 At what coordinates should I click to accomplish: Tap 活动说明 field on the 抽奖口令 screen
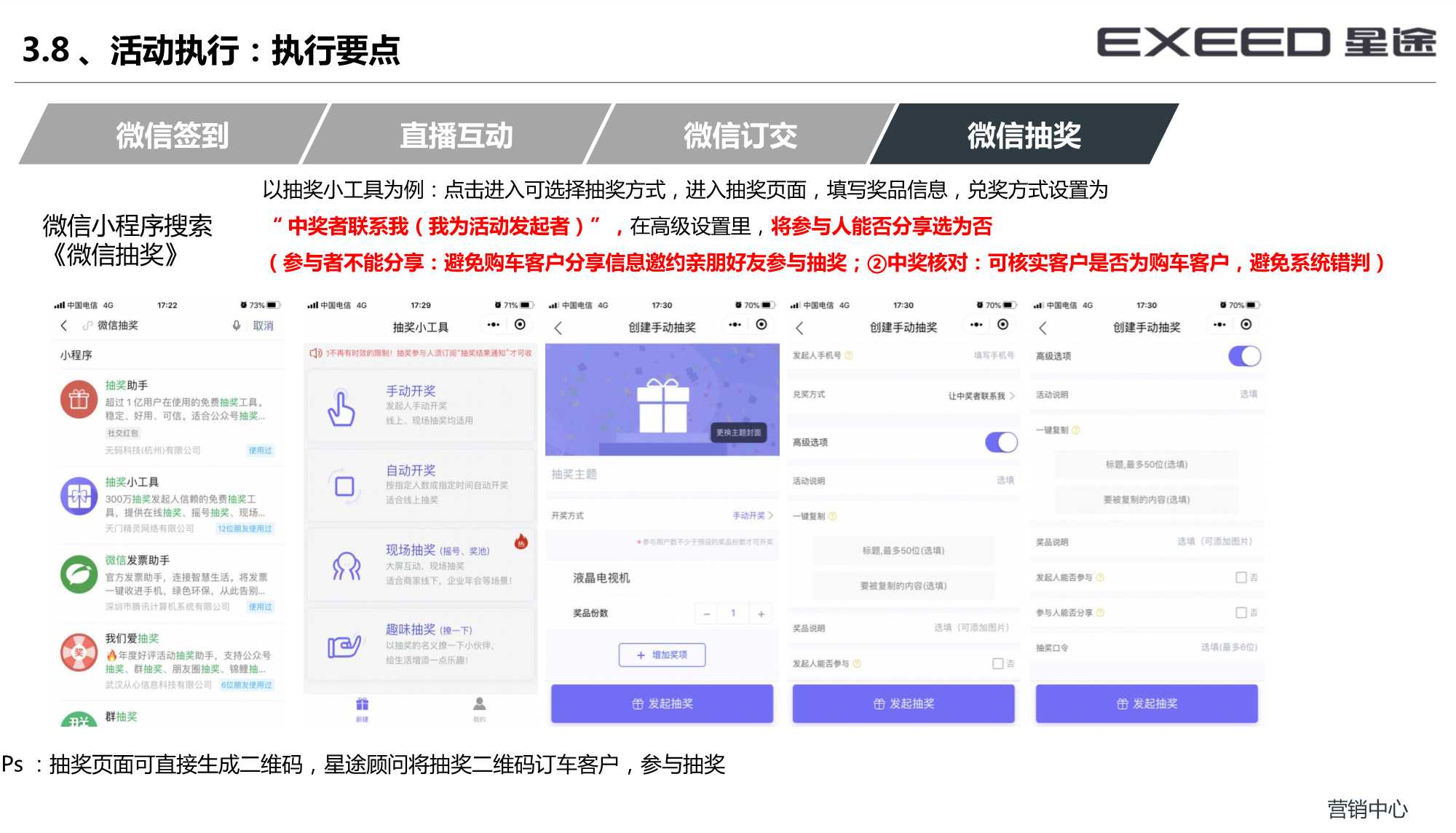pos(1147,394)
